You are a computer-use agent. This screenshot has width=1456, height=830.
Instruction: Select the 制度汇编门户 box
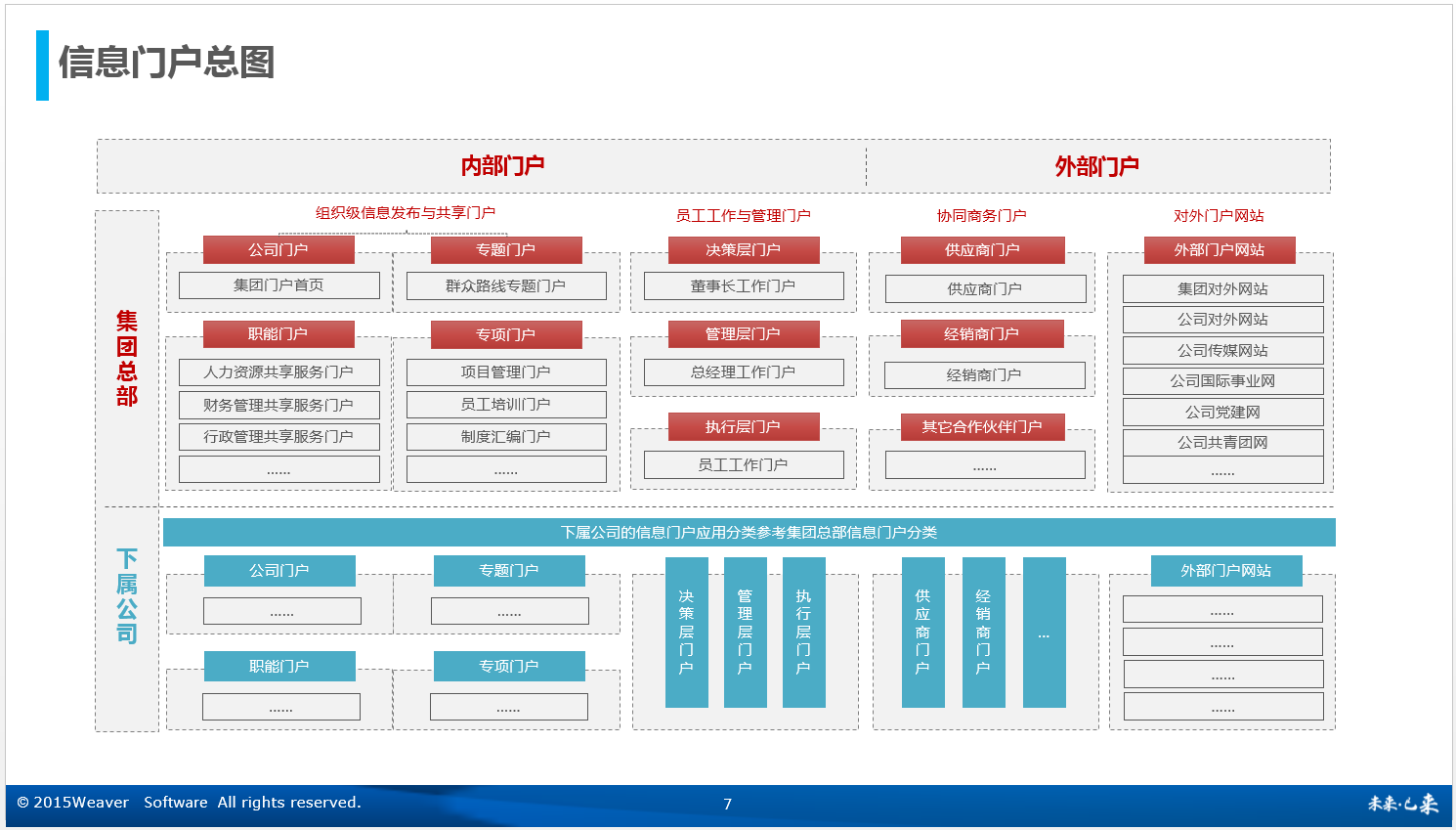pyautogui.click(x=505, y=437)
